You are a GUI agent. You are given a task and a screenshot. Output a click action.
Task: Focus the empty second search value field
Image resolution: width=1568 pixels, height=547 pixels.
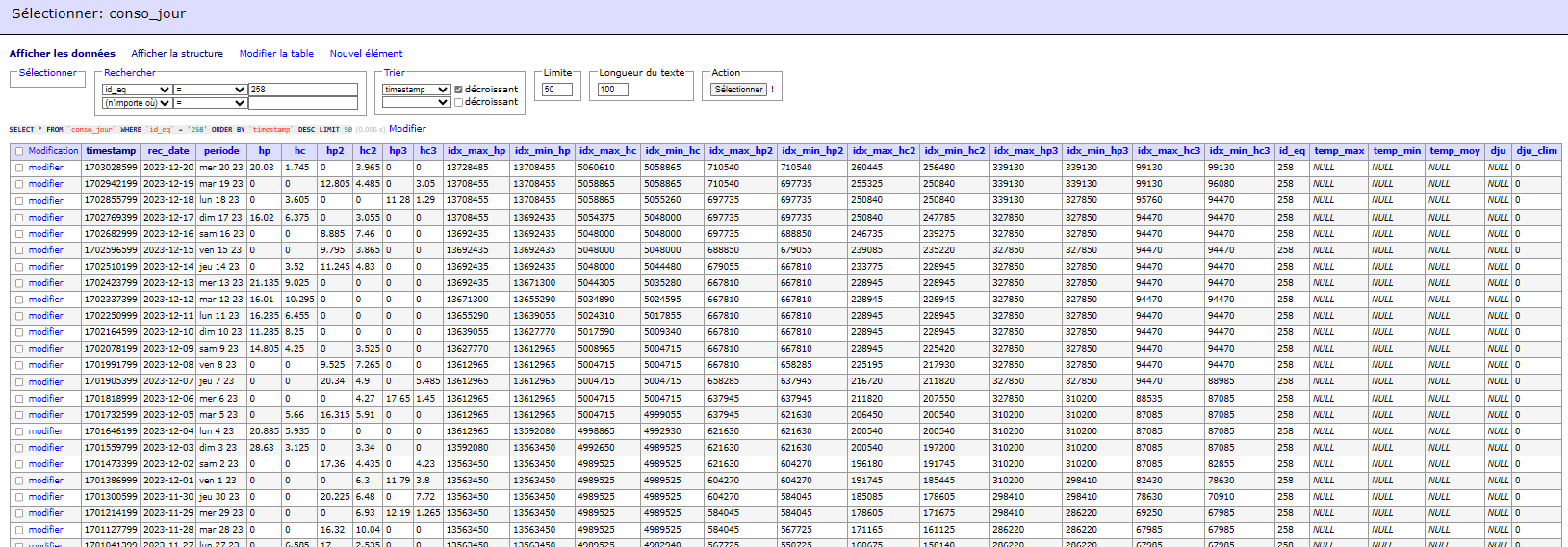tap(303, 103)
